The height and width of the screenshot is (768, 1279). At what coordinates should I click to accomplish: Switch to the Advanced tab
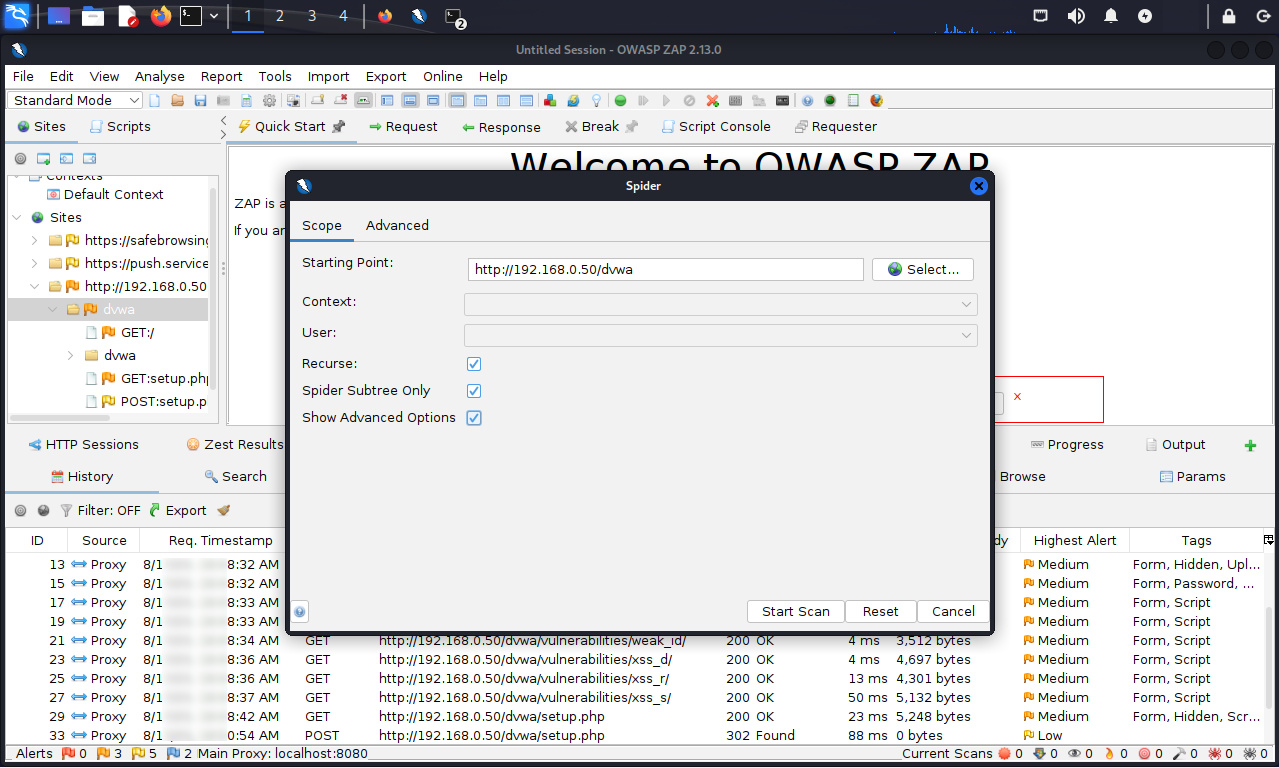397,226
